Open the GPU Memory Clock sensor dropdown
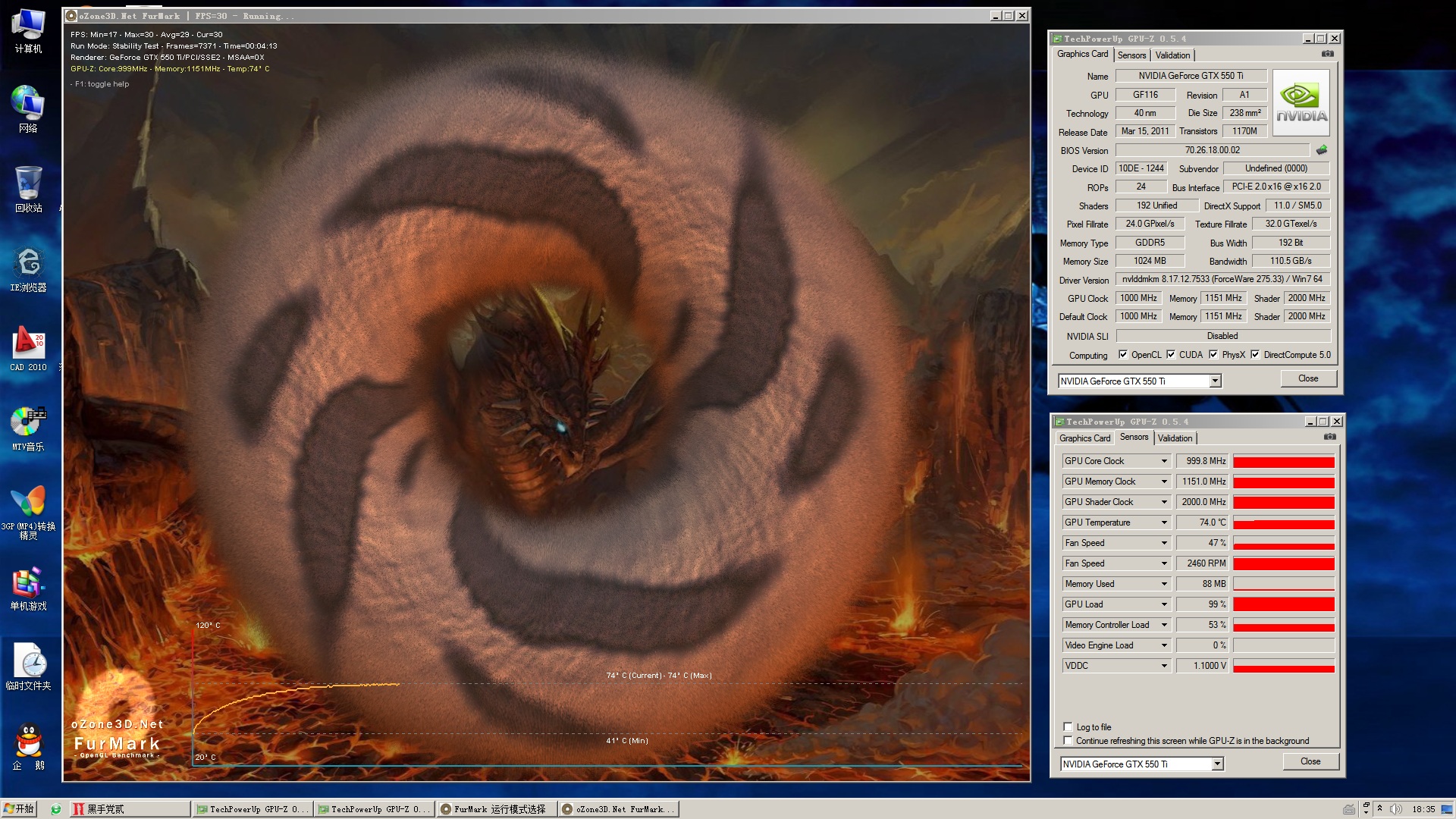Viewport: 1456px width, 819px height. click(1164, 482)
